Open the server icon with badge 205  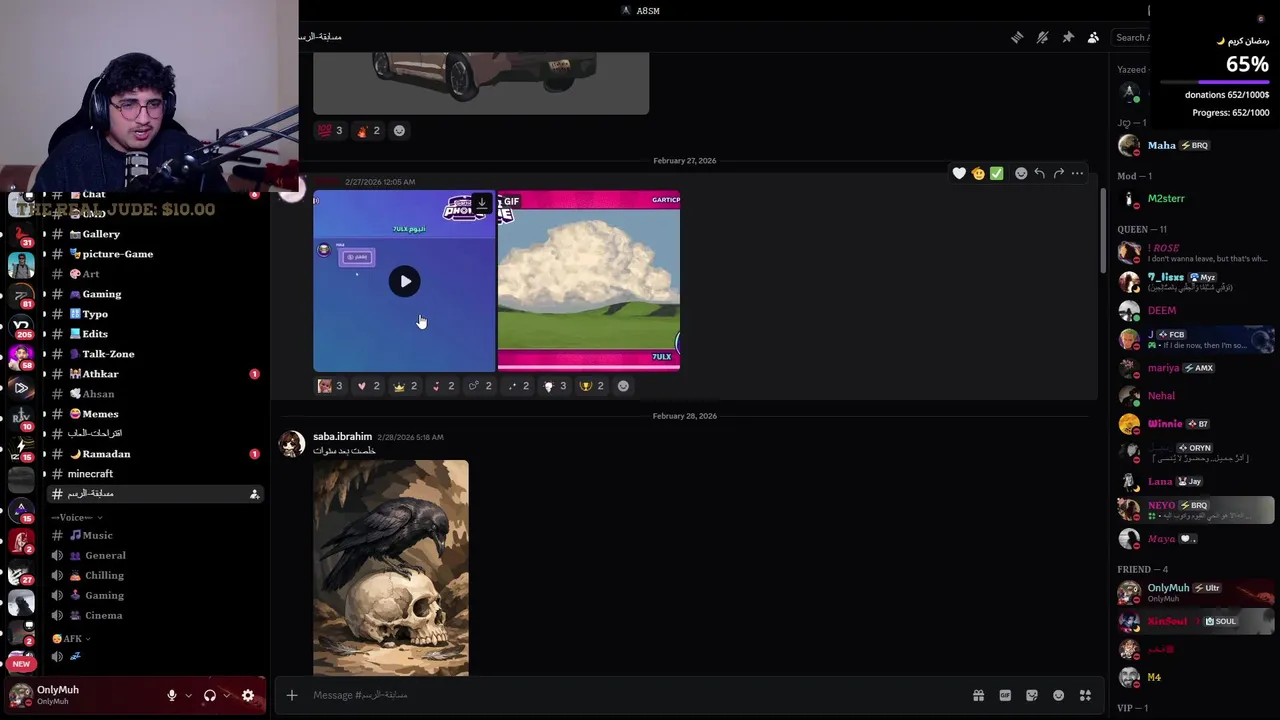(x=21, y=327)
